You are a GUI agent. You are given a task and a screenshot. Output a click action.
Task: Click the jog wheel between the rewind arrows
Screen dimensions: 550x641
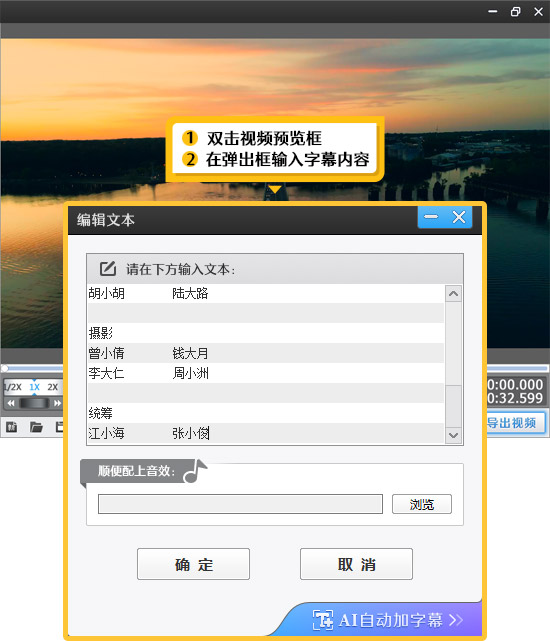(x=34, y=403)
